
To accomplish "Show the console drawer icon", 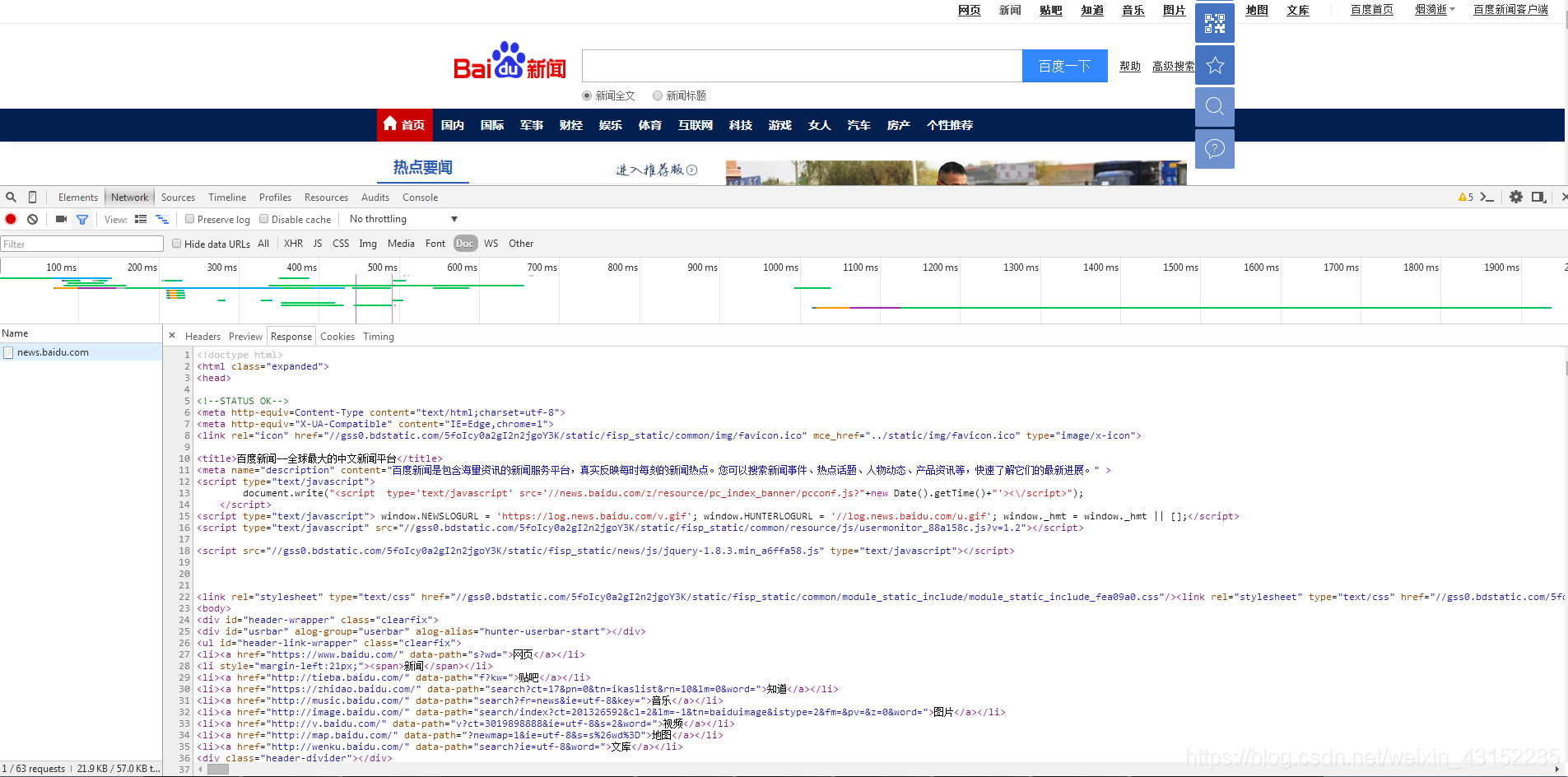I will point(1487,198).
